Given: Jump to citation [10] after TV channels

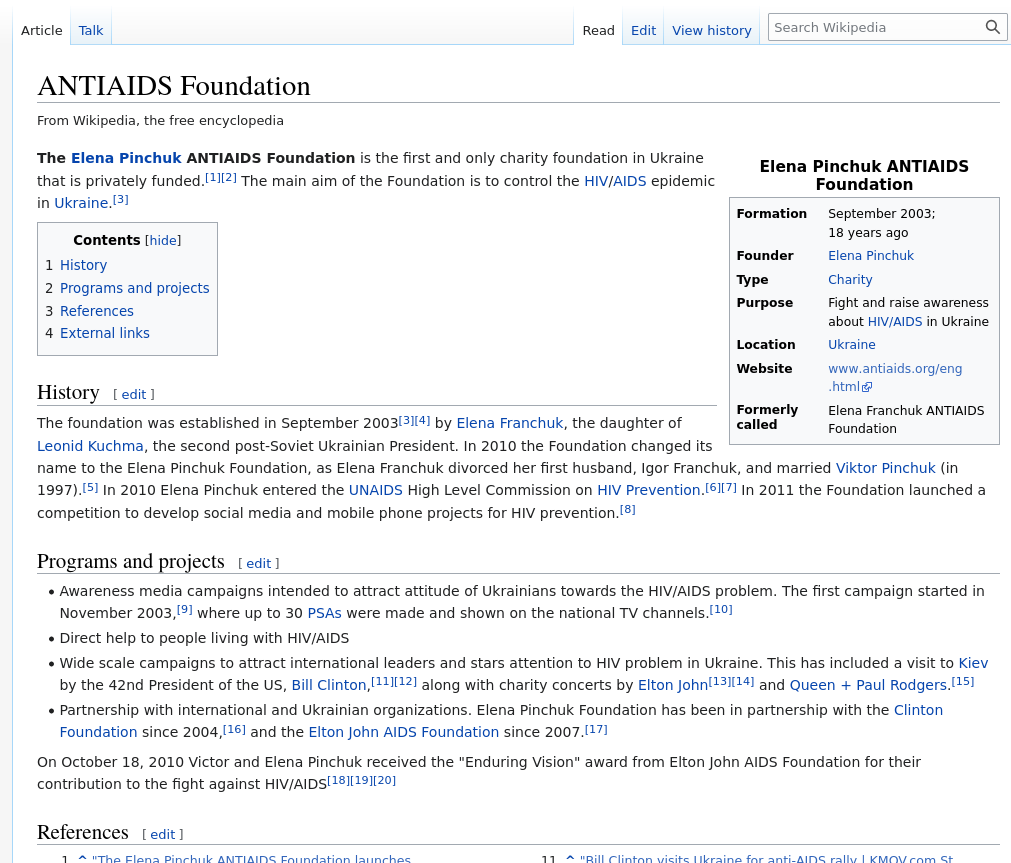Looking at the screenshot, I should (721, 610).
